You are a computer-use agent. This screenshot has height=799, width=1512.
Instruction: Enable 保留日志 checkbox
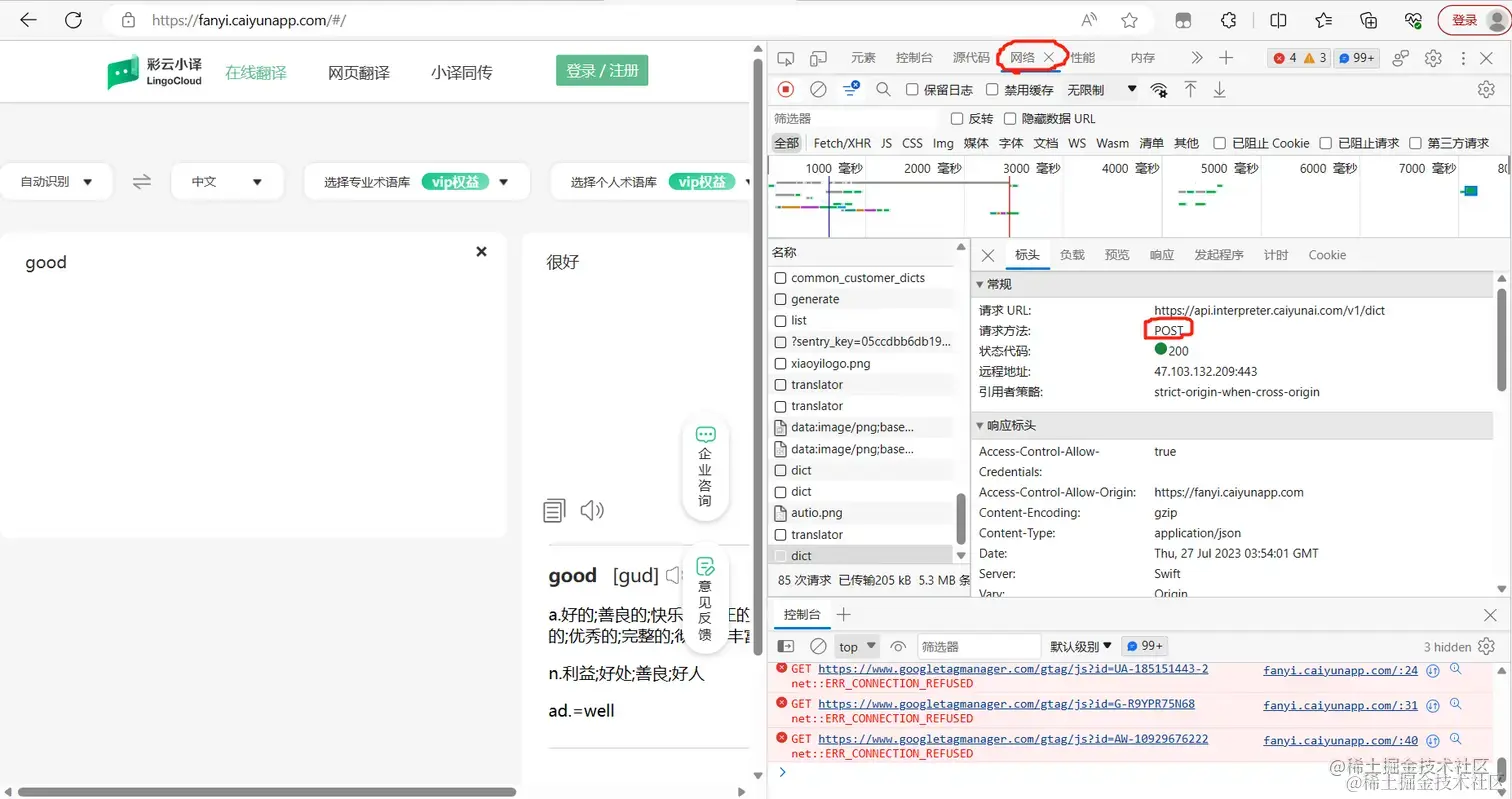pyautogui.click(x=912, y=90)
